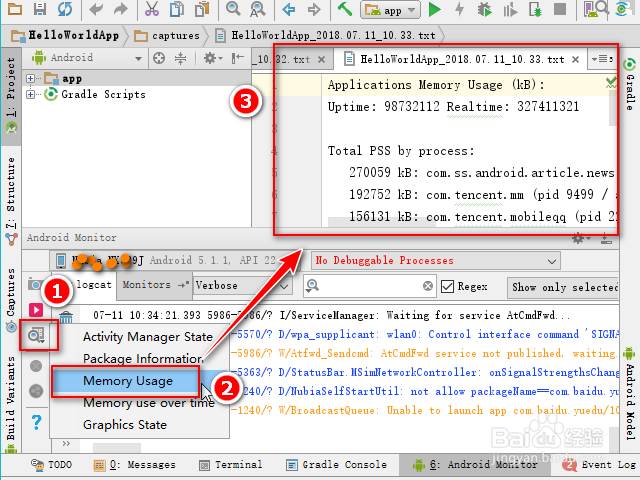The height and width of the screenshot is (480, 640).
Task: Open the Project side tool window
Action: (11, 96)
